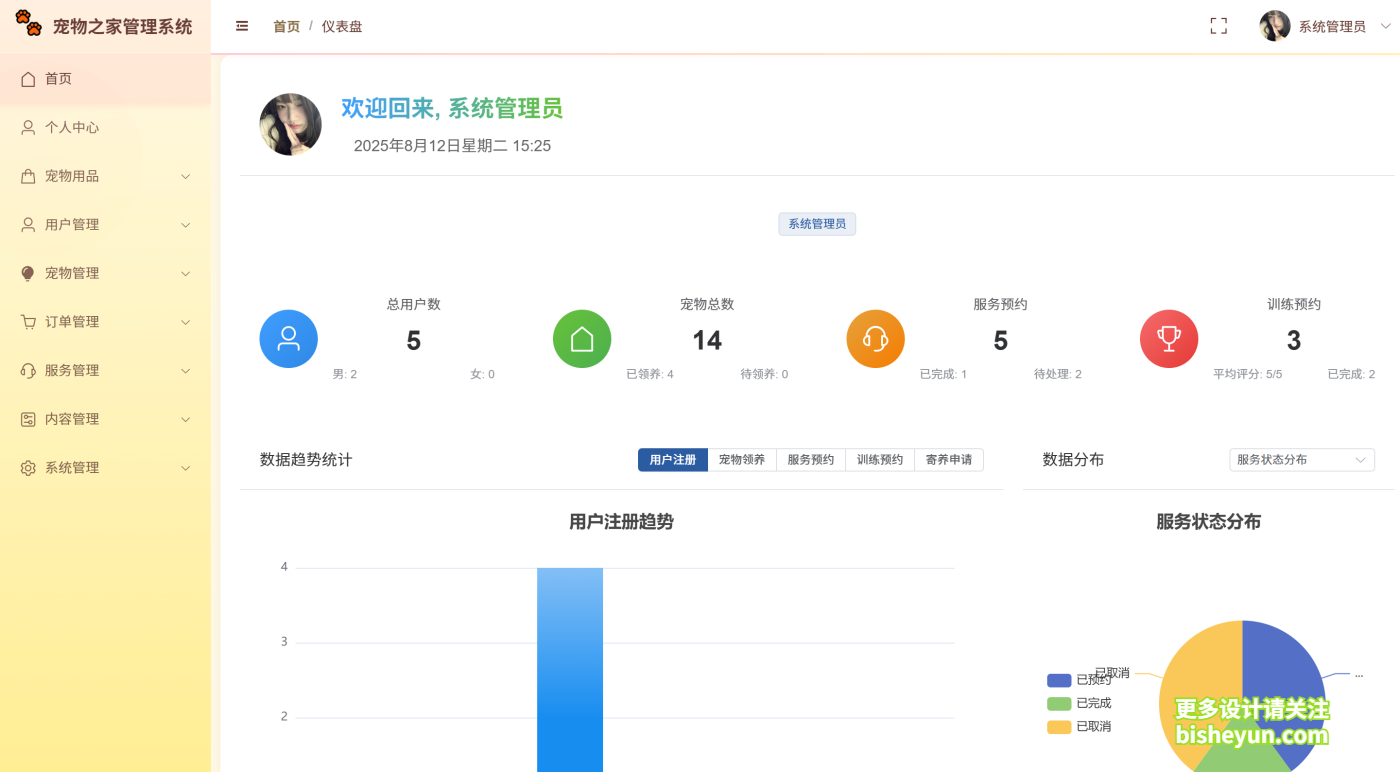Click the pet count value 14

coord(707,341)
